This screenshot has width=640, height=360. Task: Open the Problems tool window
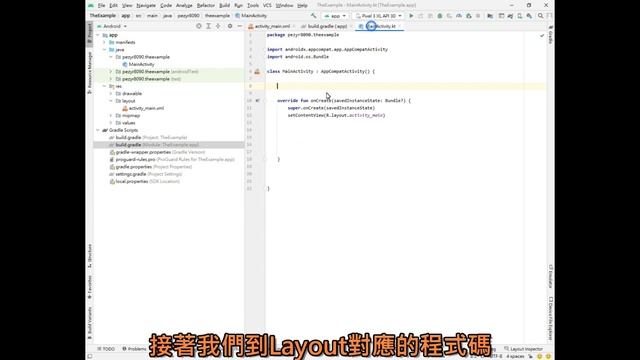pyautogui.click(x=134, y=349)
